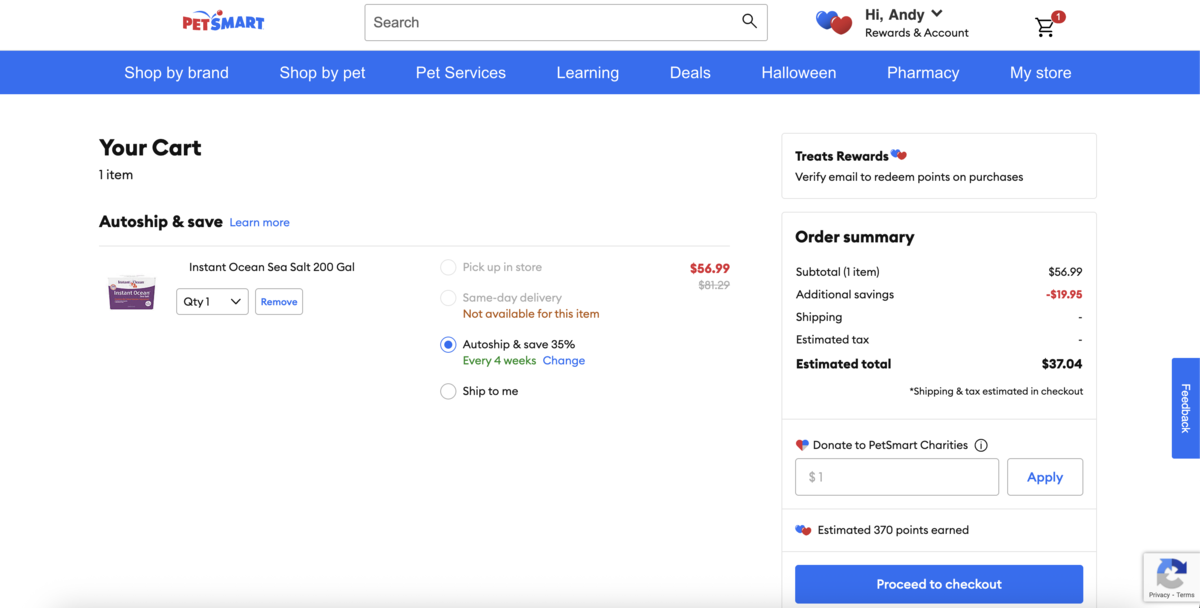Click the search magnifier icon
Viewport: 1200px width, 608px height.
click(749, 21)
